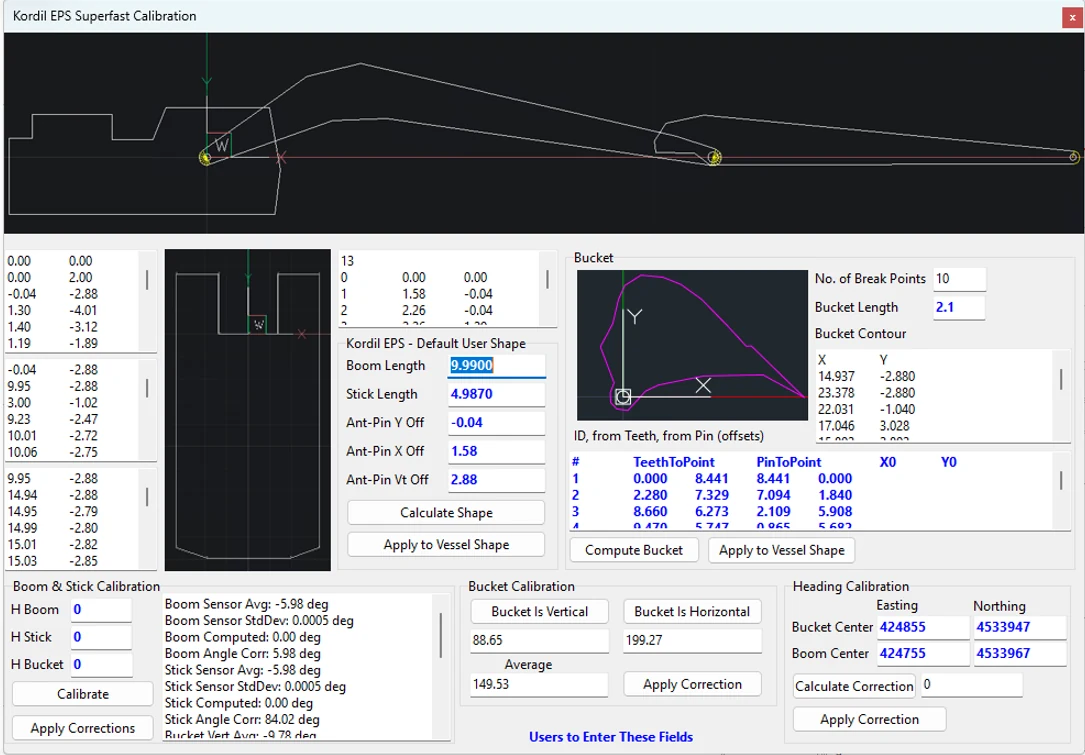This screenshot has height=755, width=1085.
Task: Click the Calibrate button
Action: click(82, 694)
